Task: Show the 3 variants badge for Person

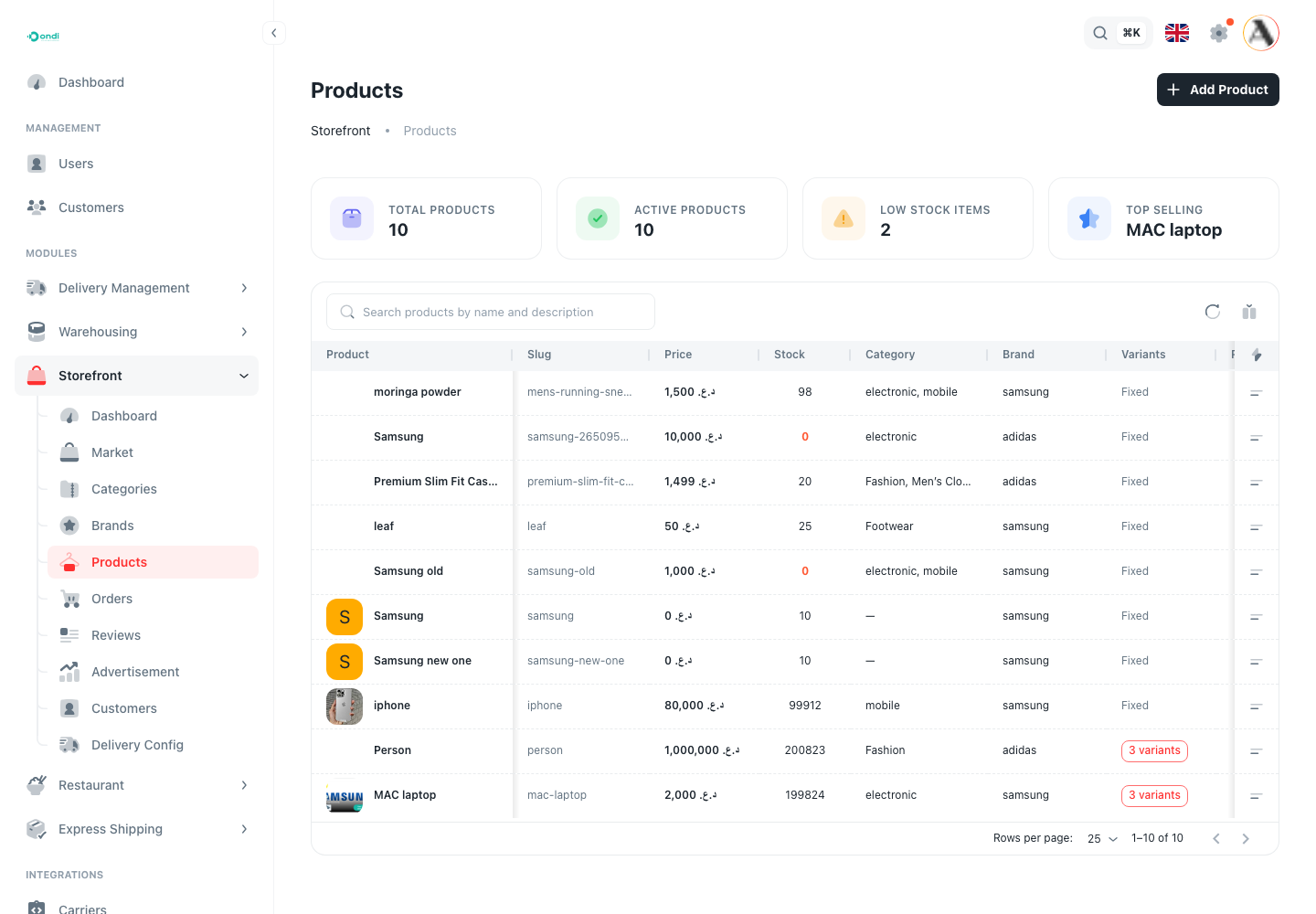Action: (x=1154, y=750)
